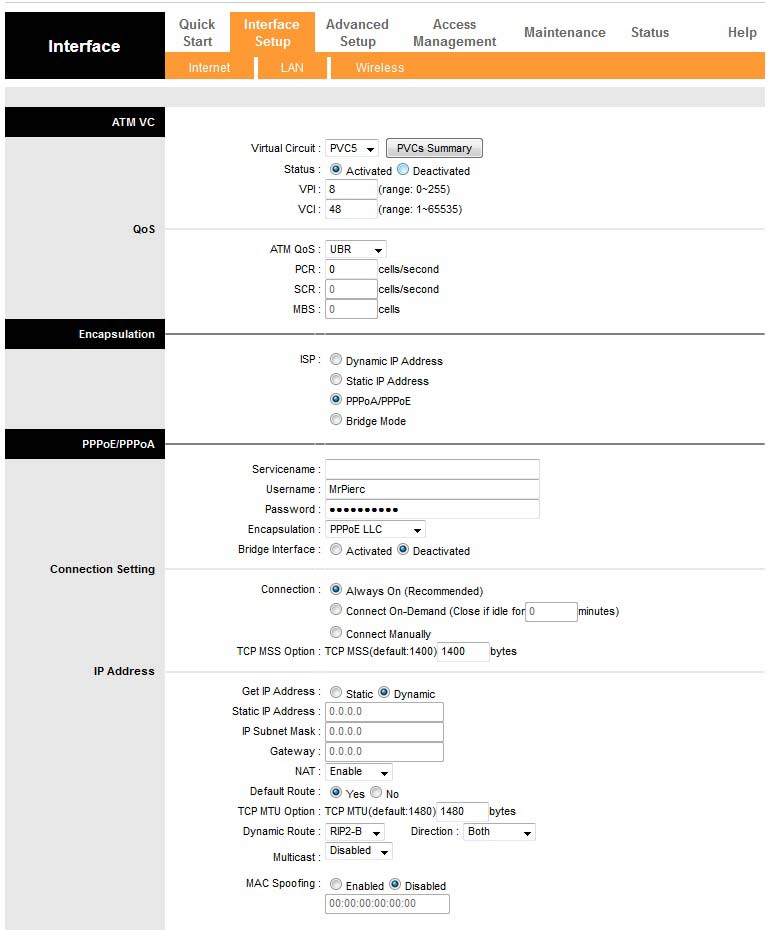Image resolution: width=772 pixels, height=930 pixels.
Task: Click the Static IP Address field
Action: coord(384,712)
